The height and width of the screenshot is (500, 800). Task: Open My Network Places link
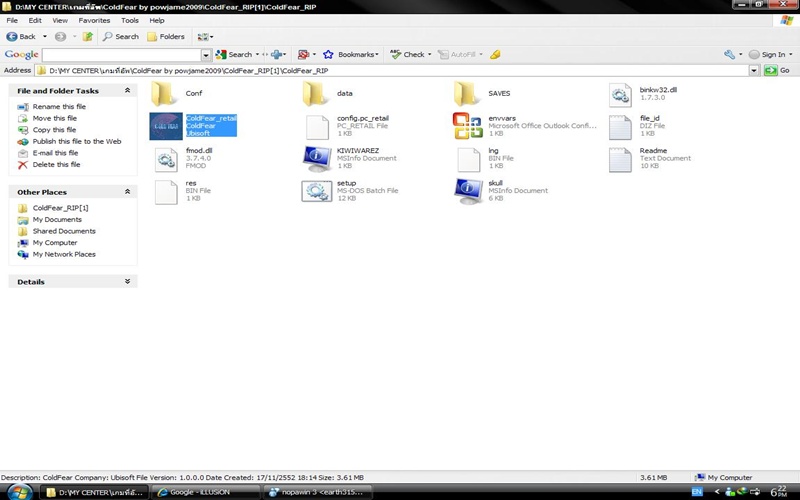tap(64, 255)
